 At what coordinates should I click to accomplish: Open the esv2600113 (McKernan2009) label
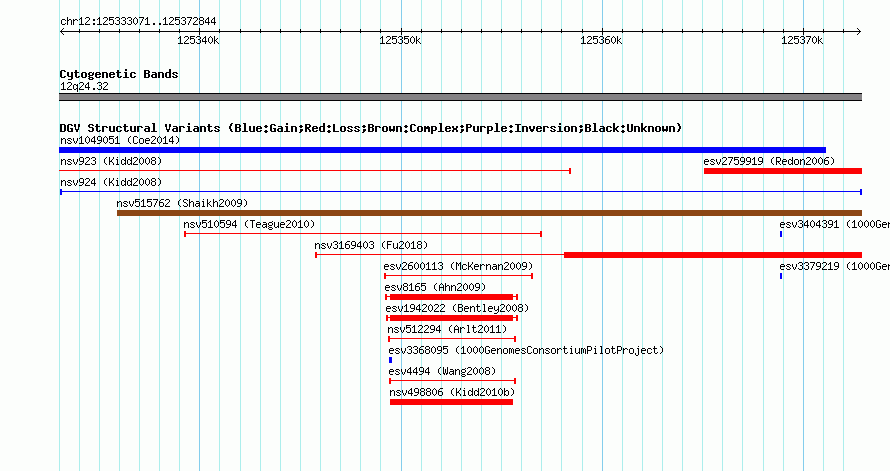(458, 266)
